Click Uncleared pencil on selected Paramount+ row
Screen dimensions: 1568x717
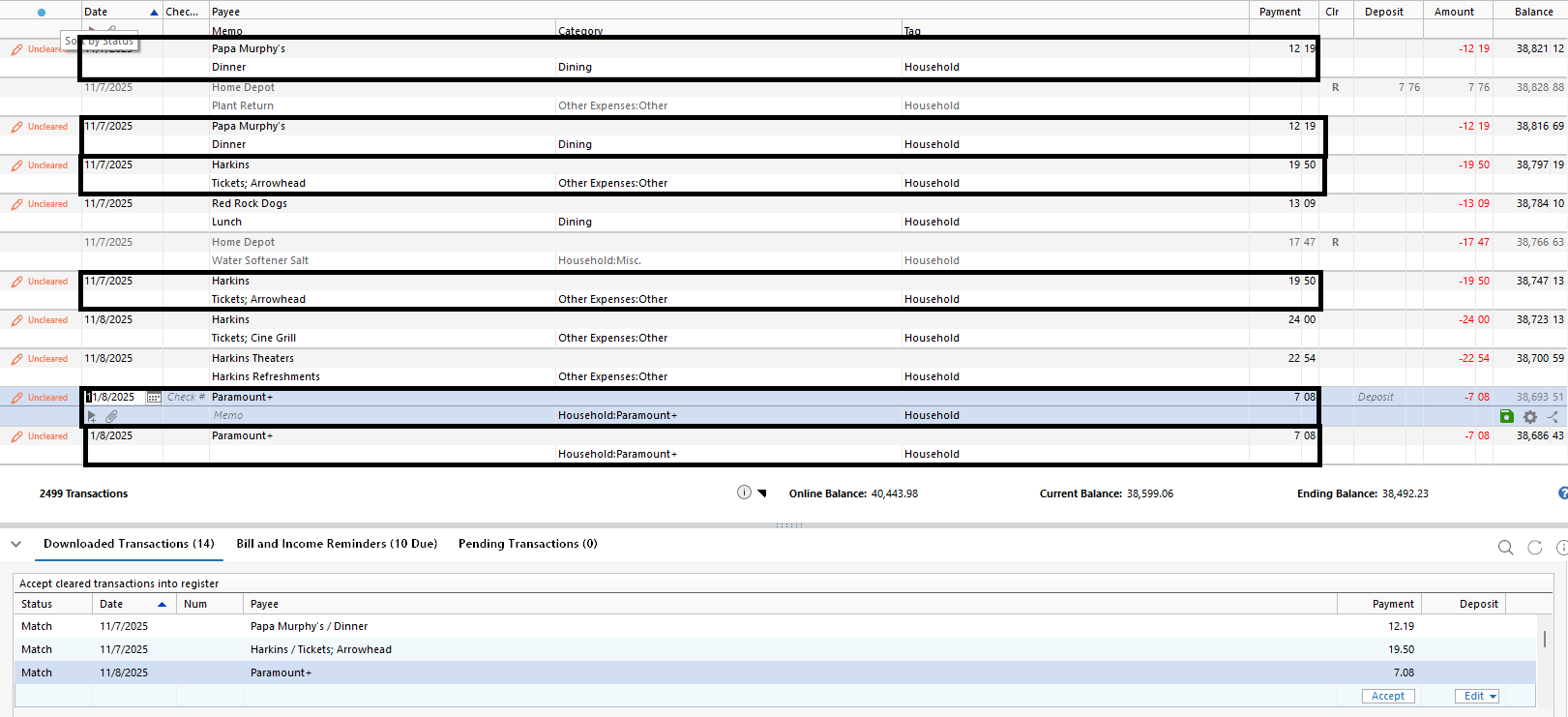16,398
